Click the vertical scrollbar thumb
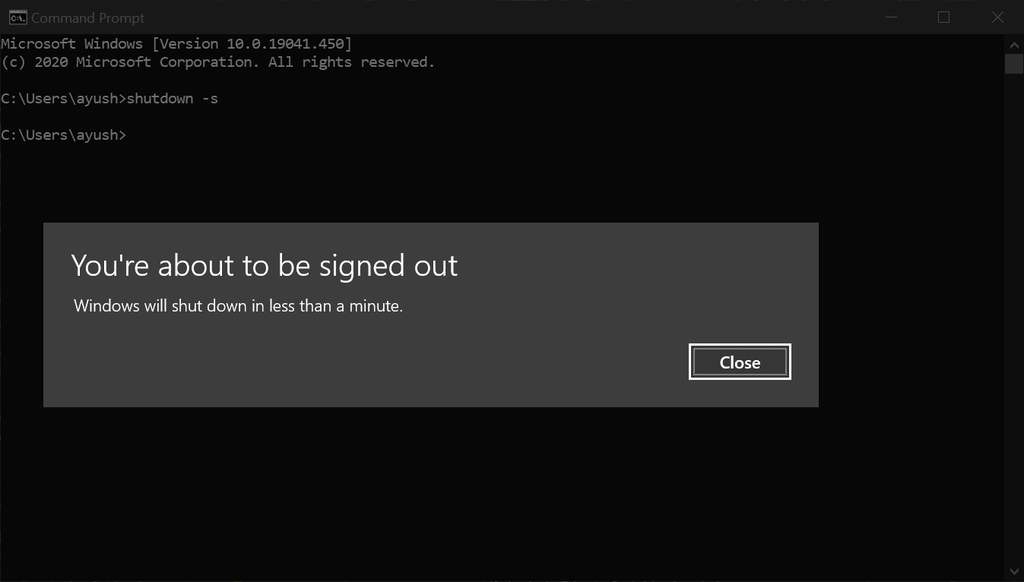This screenshot has width=1024, height=582. click(1014, 64)
